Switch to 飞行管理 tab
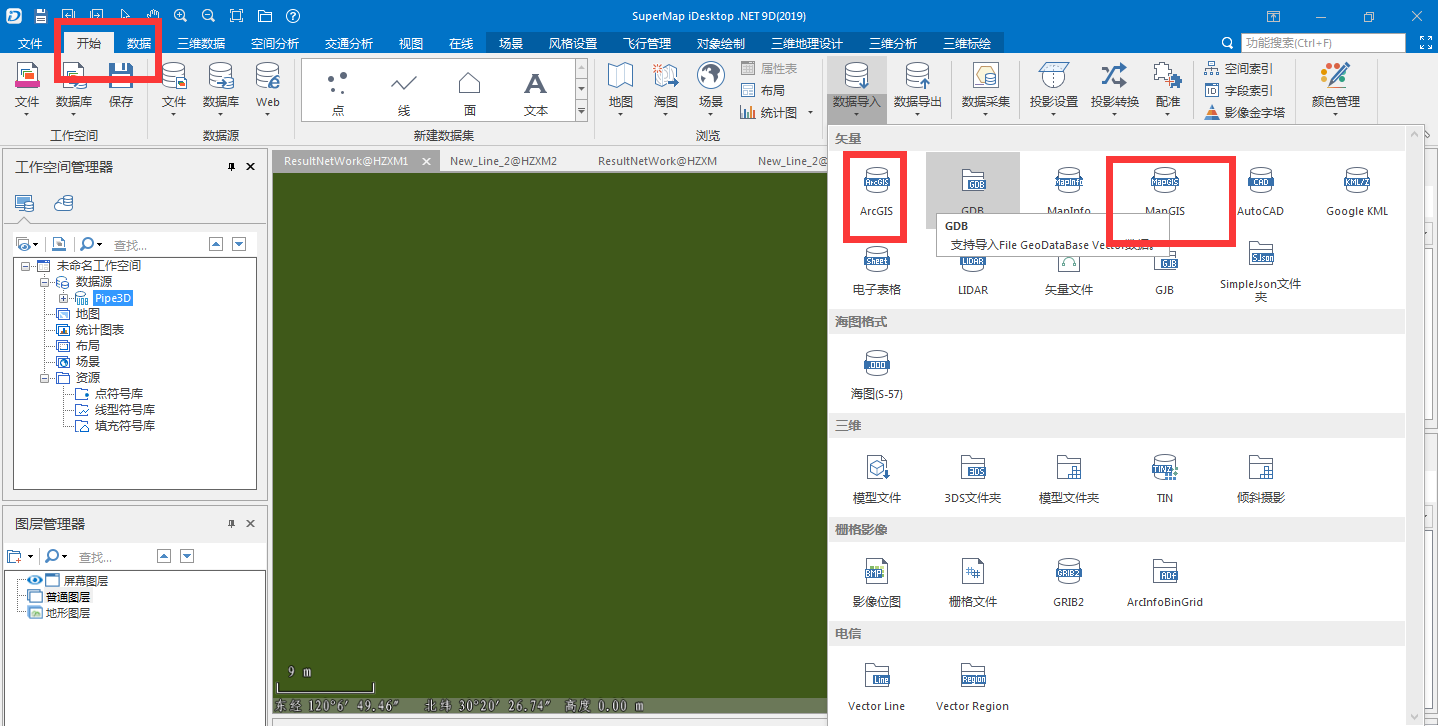Image resolution: width=1438 pixels, height=726 pixels. (x=647, y=43)
